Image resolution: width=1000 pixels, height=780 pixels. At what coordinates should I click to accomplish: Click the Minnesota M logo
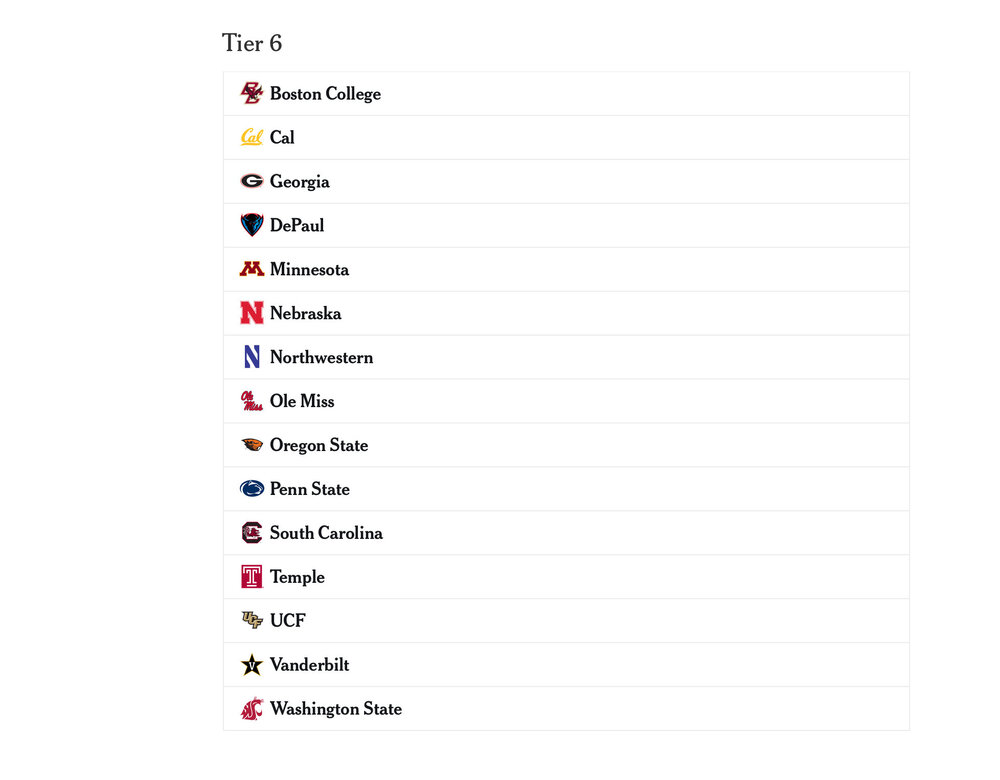[251, 269]
